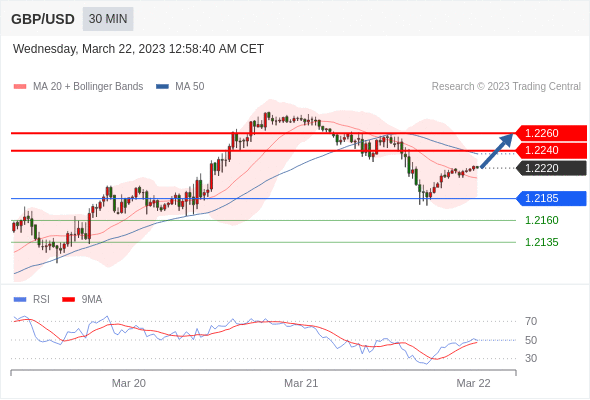Select the GBP/USD pair title
The height and width of the screenshot is (400, 590).
[x=43, y=19]
